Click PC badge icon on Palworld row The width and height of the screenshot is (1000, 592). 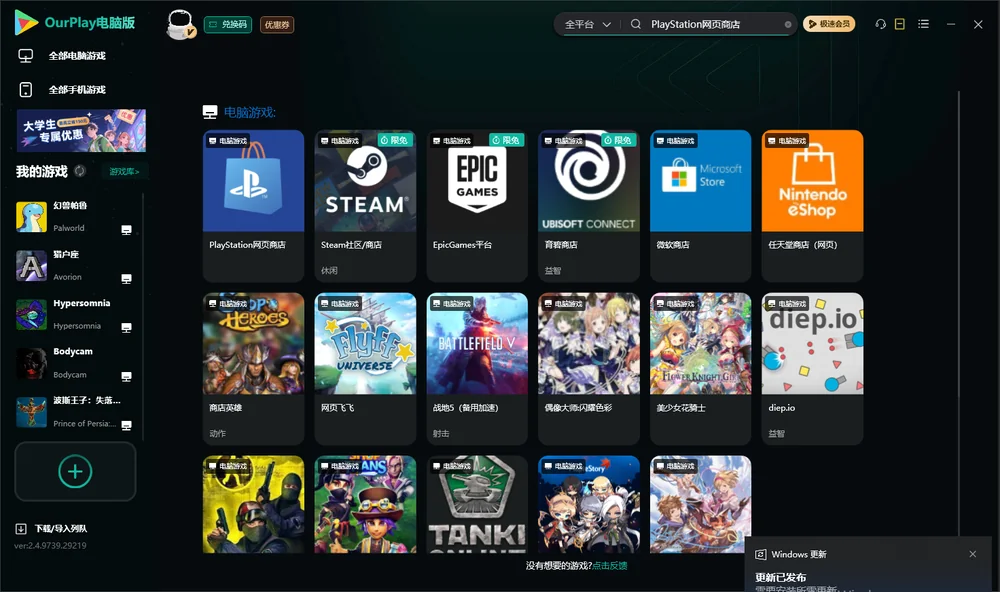(x=126, y=230)
